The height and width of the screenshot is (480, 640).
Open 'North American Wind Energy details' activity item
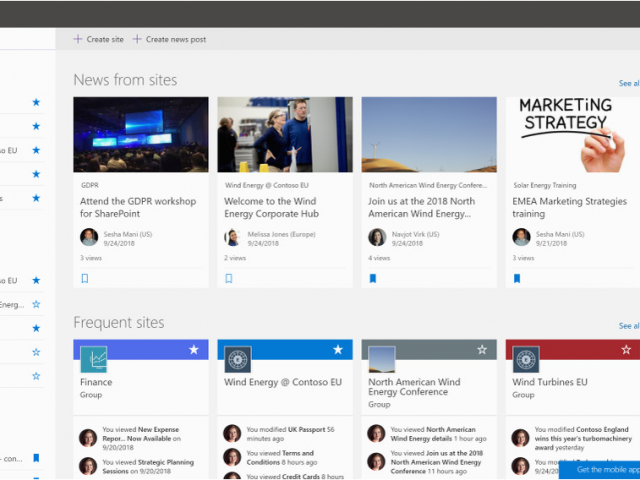point(433,434)
